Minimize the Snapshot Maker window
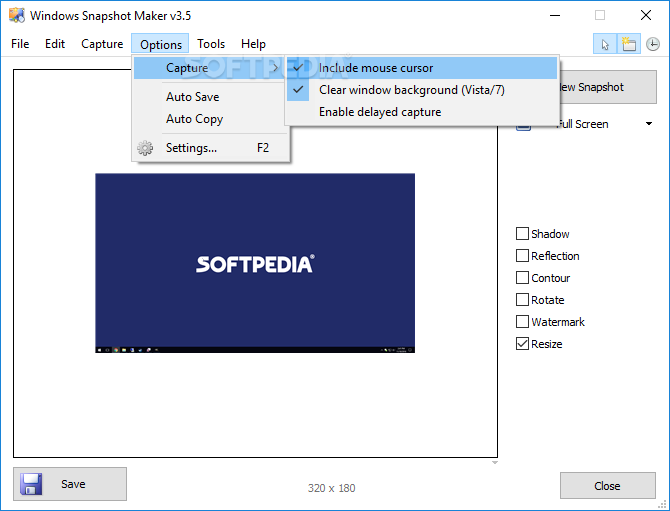This screenshot has height=511, width=670. click(x=555, y=16)
